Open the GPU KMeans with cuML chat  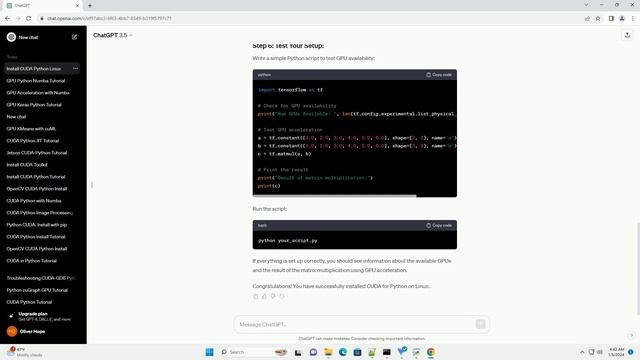click(x=31, y=129)
